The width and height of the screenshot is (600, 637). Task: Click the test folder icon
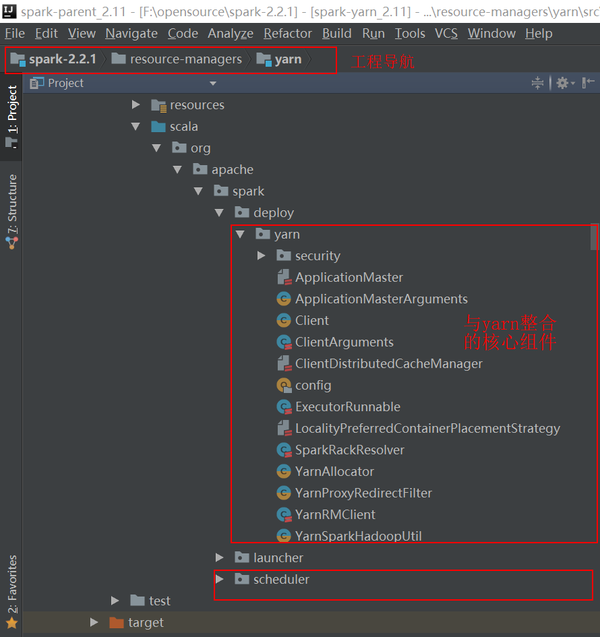(x=137, y=600)
